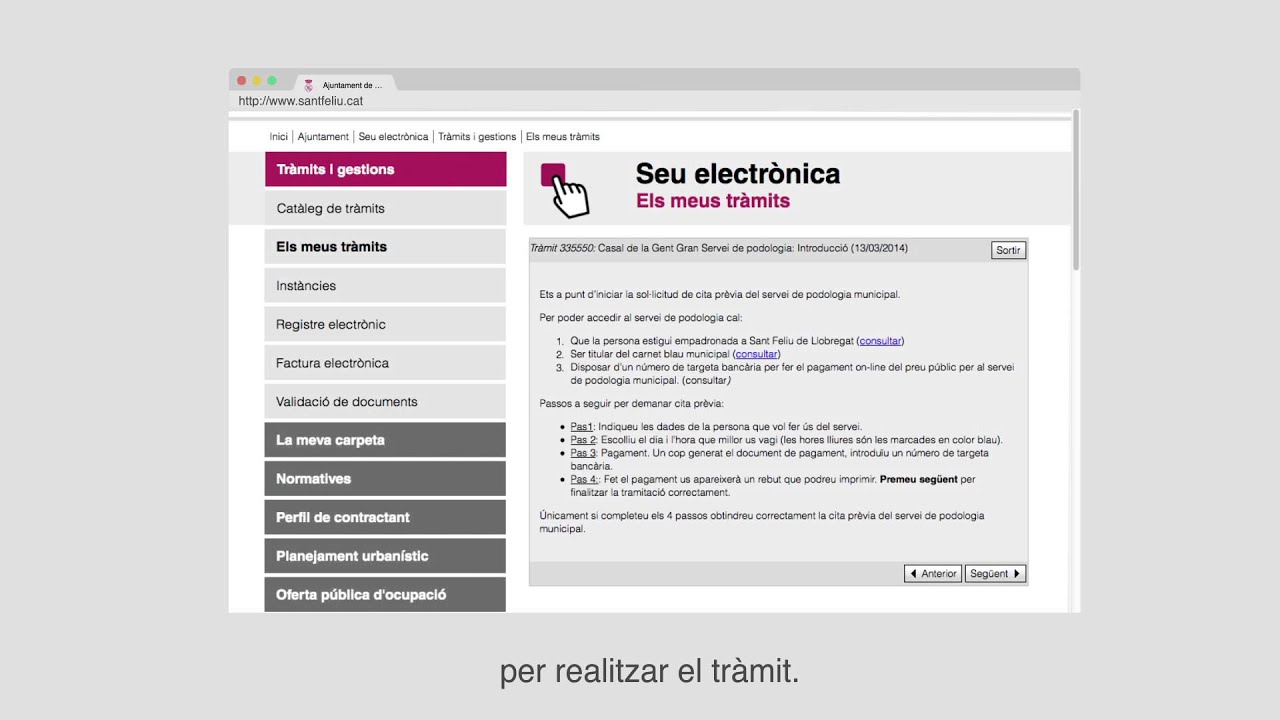Viewport: 1280px width, 720px height.
Task: Open the first consultar link about empadronament
Action: (879, 340)
